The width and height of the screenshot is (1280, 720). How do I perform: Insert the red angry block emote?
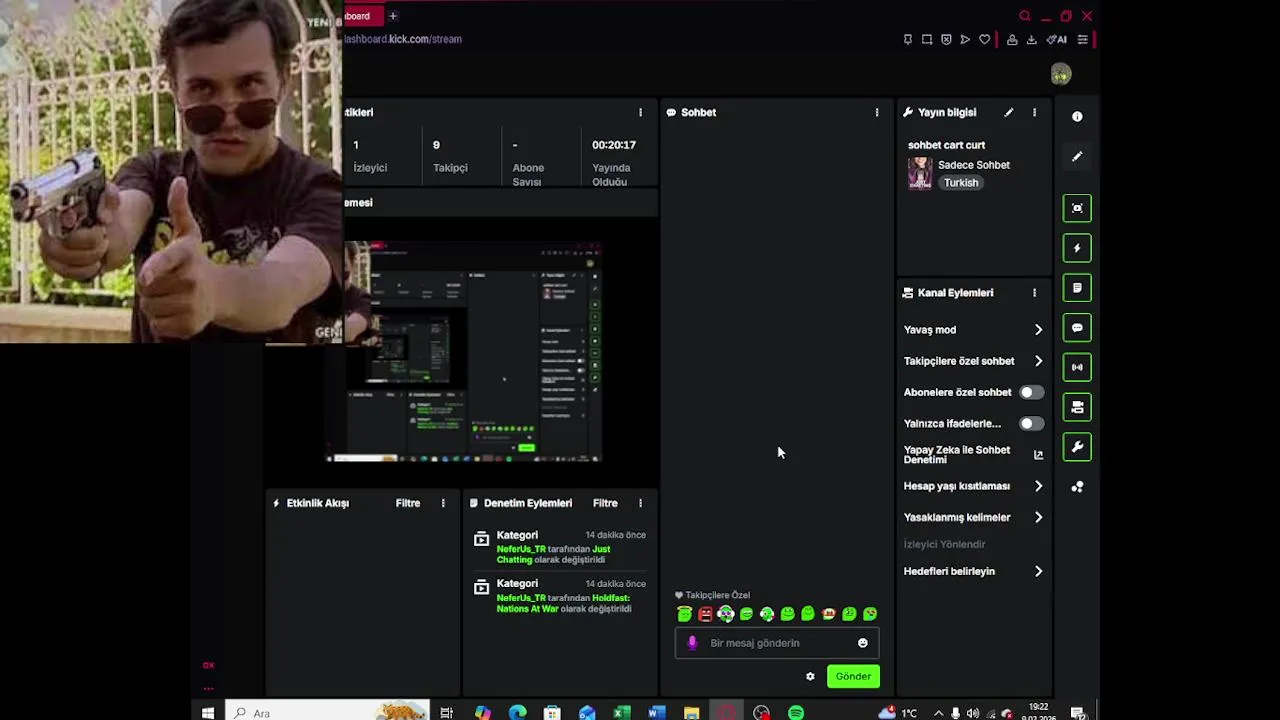tap(705, 614)
